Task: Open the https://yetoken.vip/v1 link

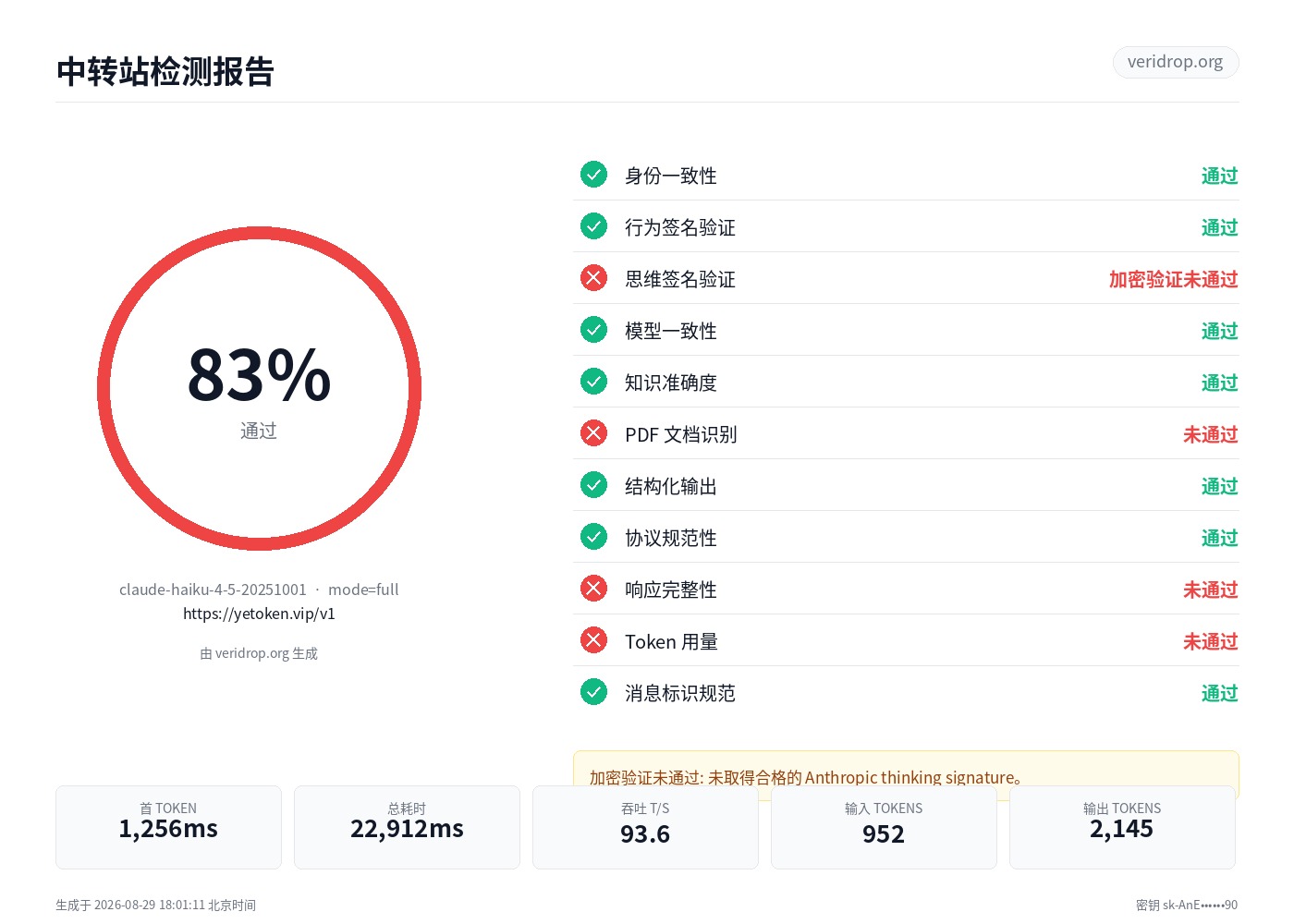Action: pyautogui.click(x=259, y=614)
